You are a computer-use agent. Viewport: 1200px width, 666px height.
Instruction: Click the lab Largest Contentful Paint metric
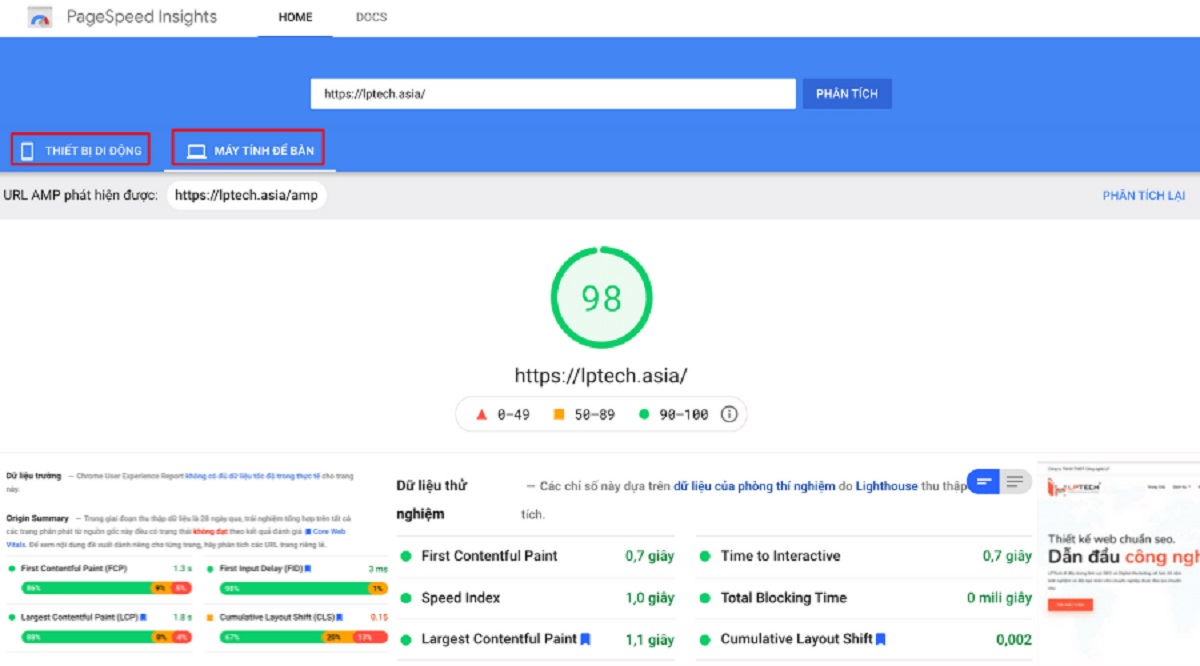tap(536, 639)
